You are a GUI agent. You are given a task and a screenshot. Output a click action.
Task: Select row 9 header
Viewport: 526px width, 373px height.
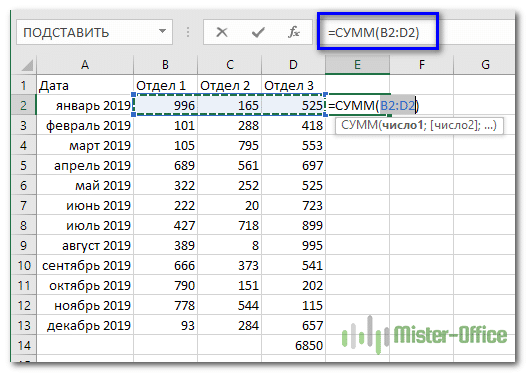(x=23, y=245)
